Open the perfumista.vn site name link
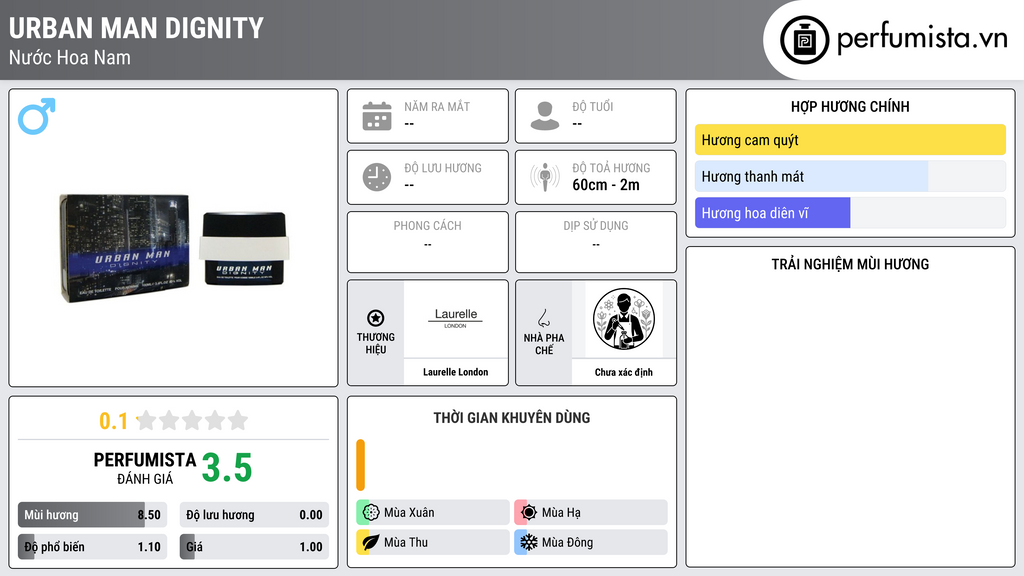The width and height of the screenshot is (1024, 576). coord(922,38)
